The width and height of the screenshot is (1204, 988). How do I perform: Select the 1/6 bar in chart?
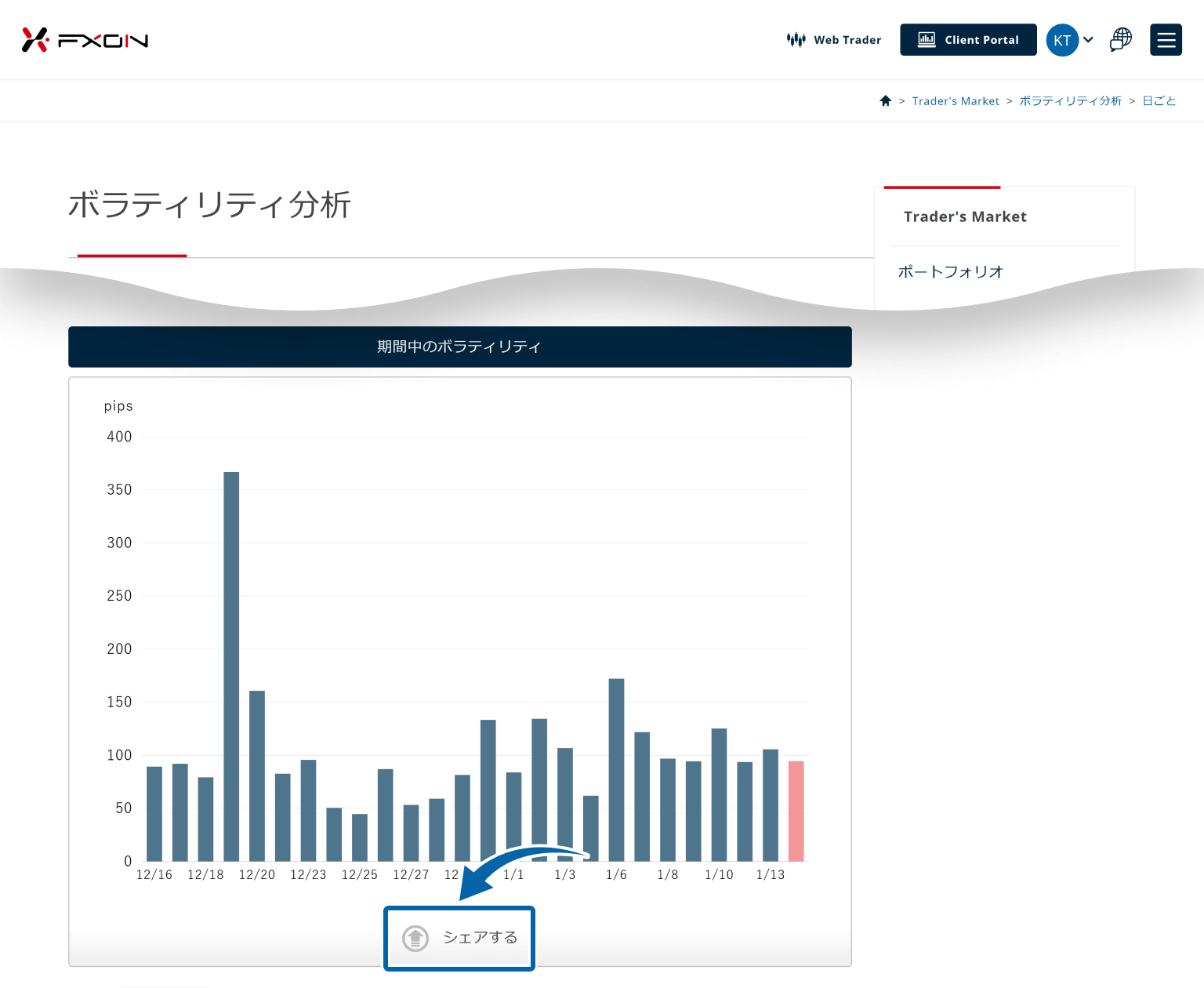[616, 770]
